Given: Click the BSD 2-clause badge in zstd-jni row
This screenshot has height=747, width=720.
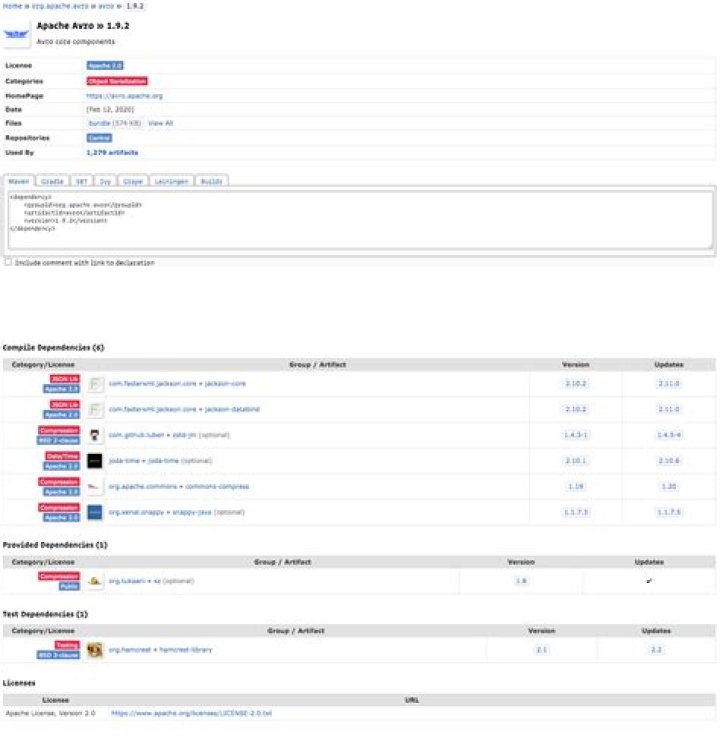Looking at the screenshot, I should tap(58, 441).
